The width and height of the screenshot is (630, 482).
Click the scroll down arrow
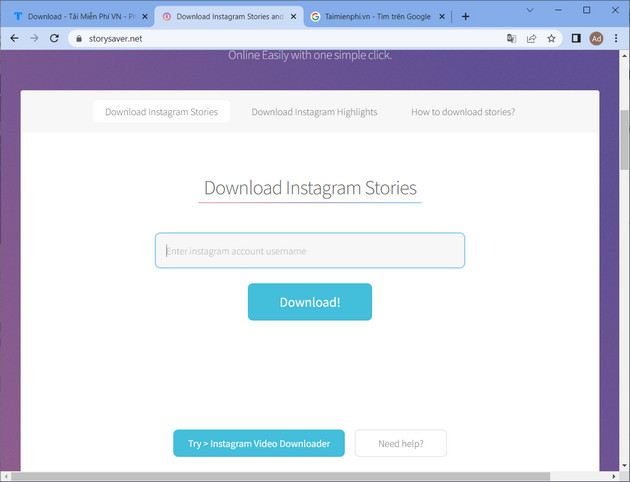click(624, 466)
